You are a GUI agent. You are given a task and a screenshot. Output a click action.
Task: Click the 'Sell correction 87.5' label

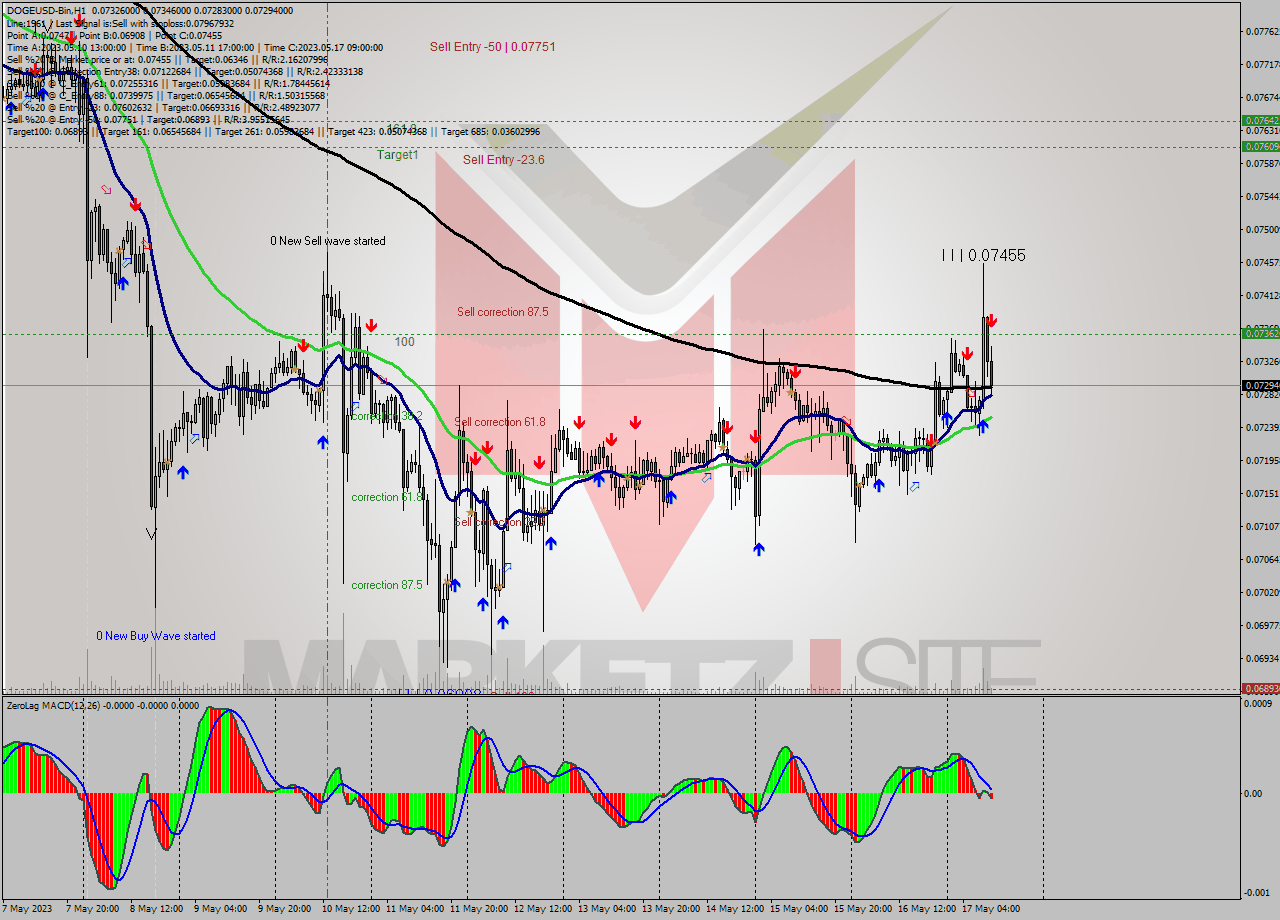(x=503, y=312)
